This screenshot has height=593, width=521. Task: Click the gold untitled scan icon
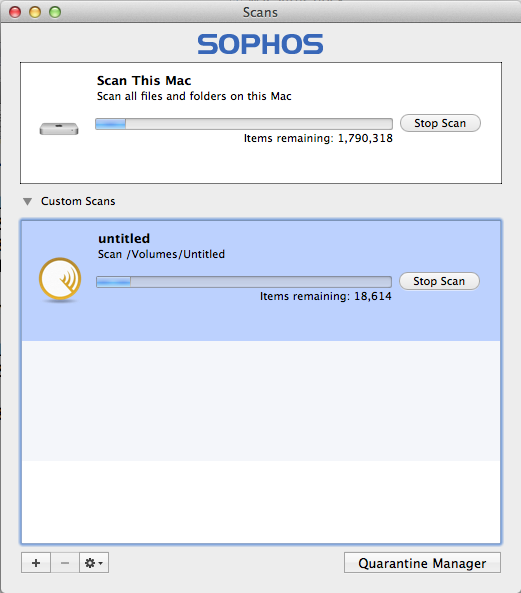pyautogui.click(x=60, y=280)
